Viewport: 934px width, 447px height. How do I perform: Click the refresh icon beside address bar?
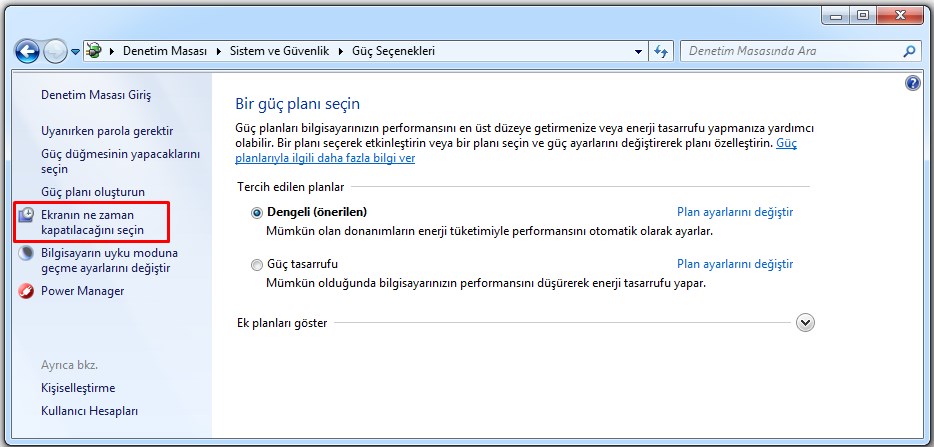point(660,50)
